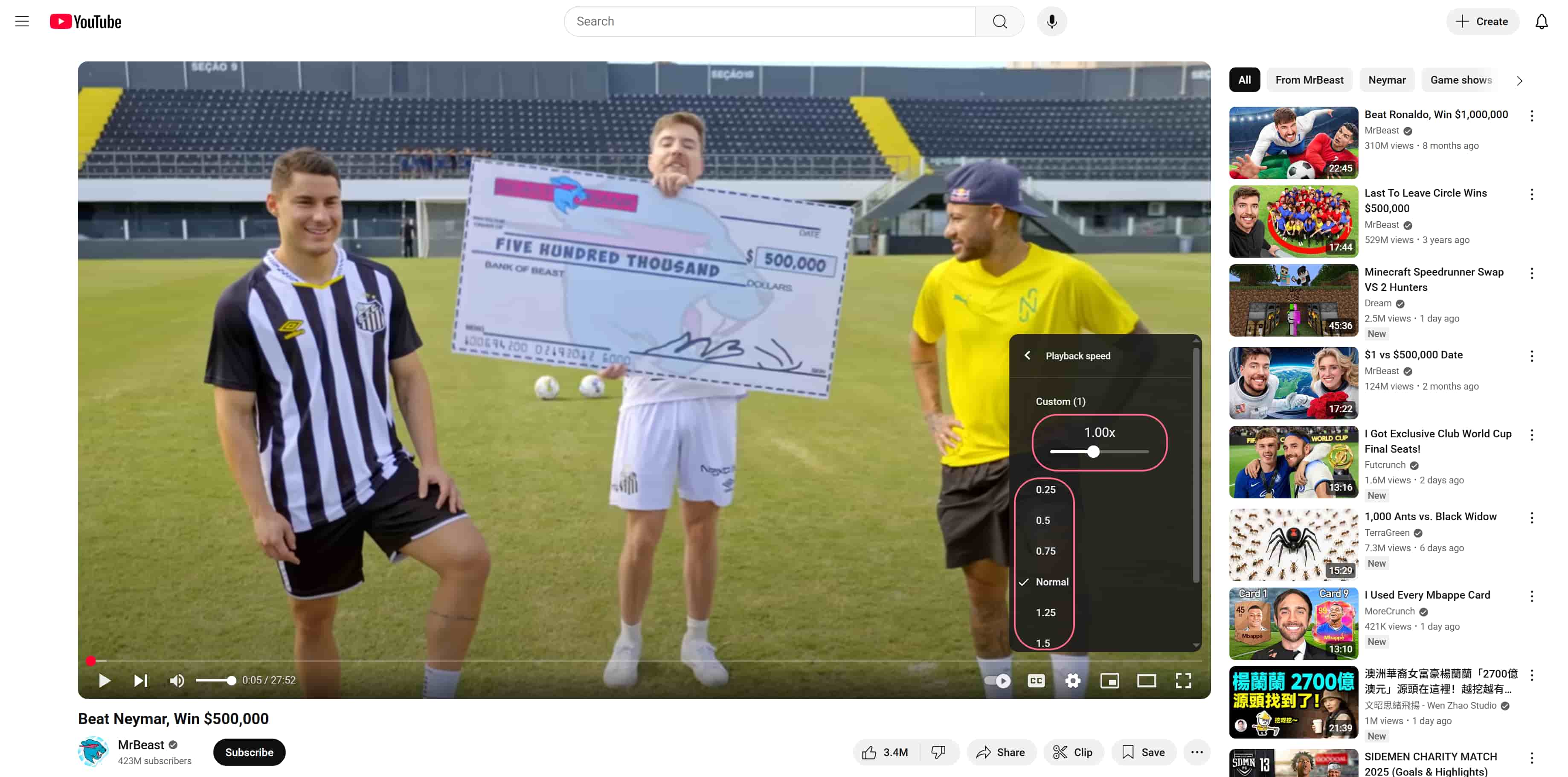This screenshot has width=1568, height=777.
Task: Subscribe to MrBeast channel
Action: coord(249,752)
